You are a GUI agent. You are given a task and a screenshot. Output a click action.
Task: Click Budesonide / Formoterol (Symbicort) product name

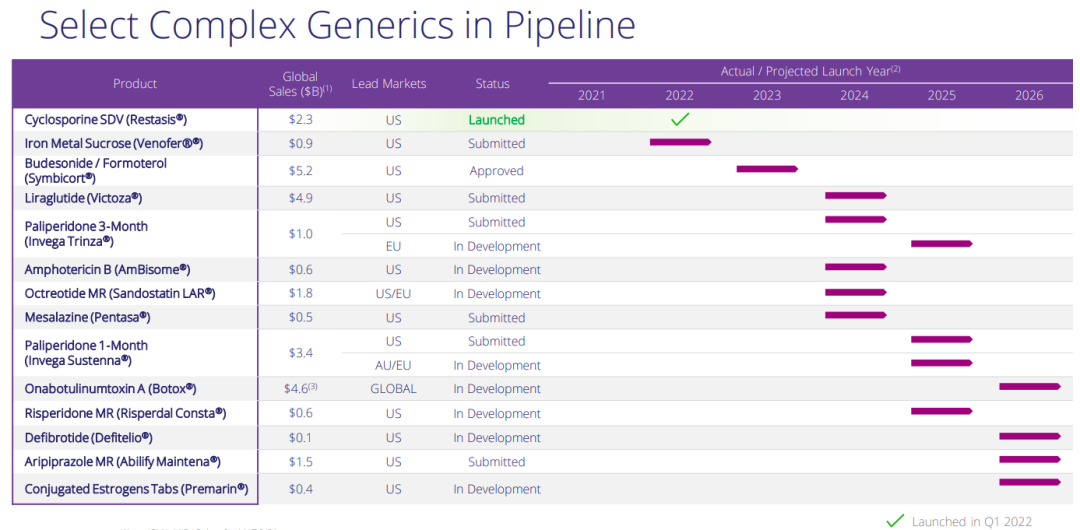(96, 170)
